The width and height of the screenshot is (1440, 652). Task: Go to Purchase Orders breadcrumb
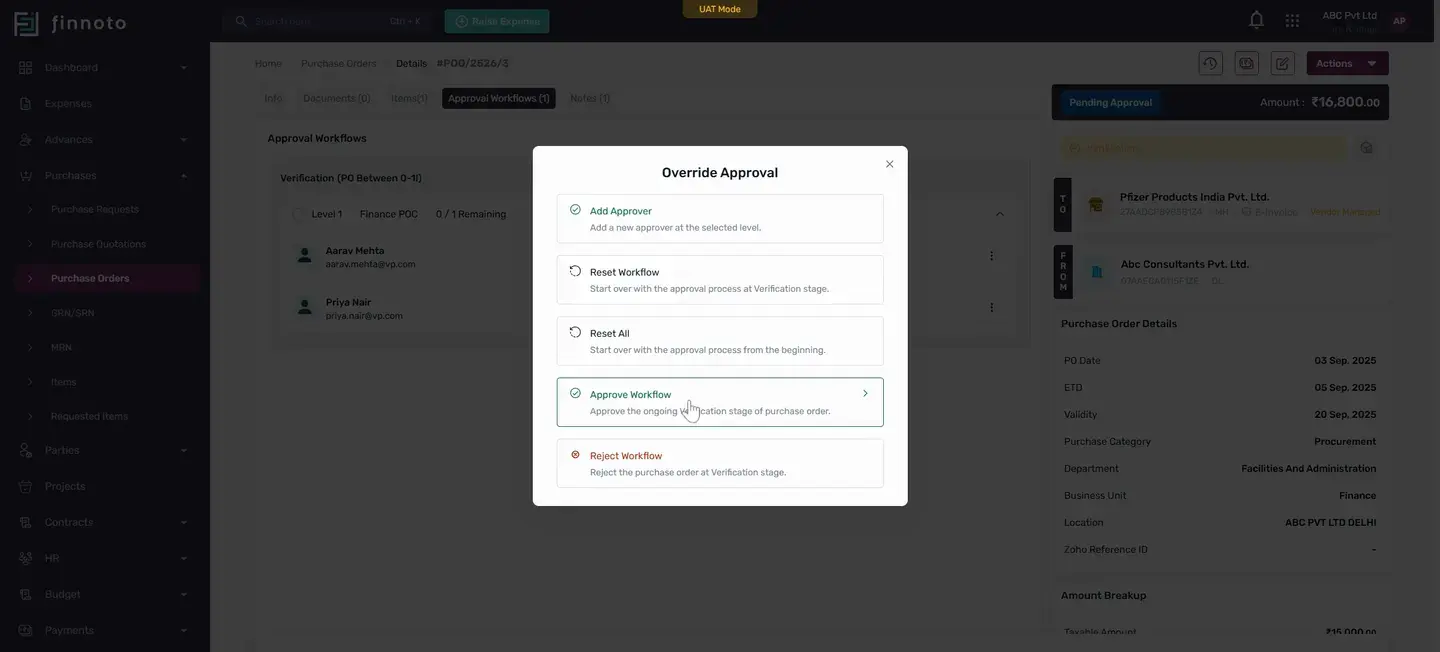pos(339,63)
